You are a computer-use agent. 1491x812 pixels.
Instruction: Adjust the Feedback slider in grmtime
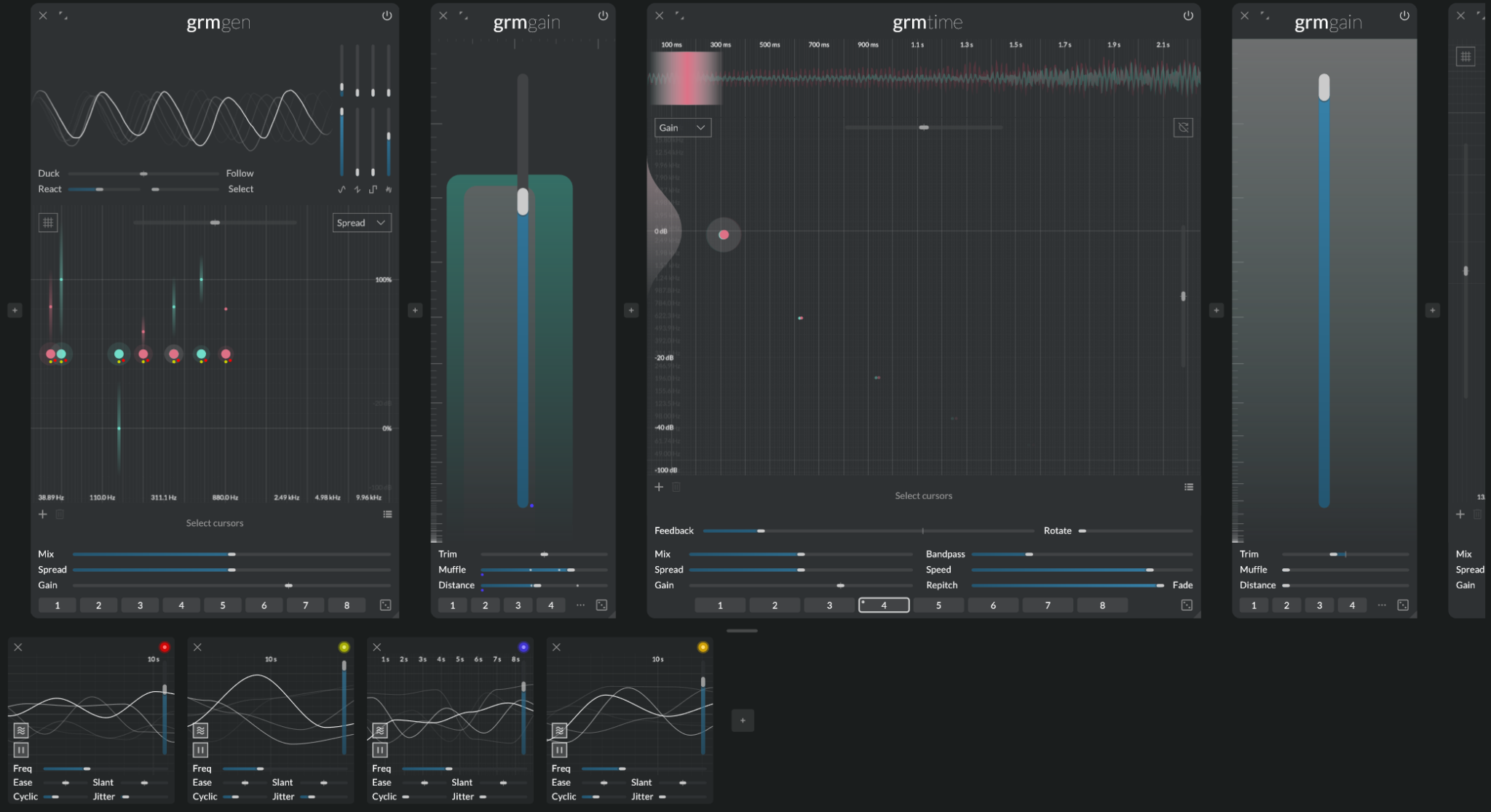869,530
